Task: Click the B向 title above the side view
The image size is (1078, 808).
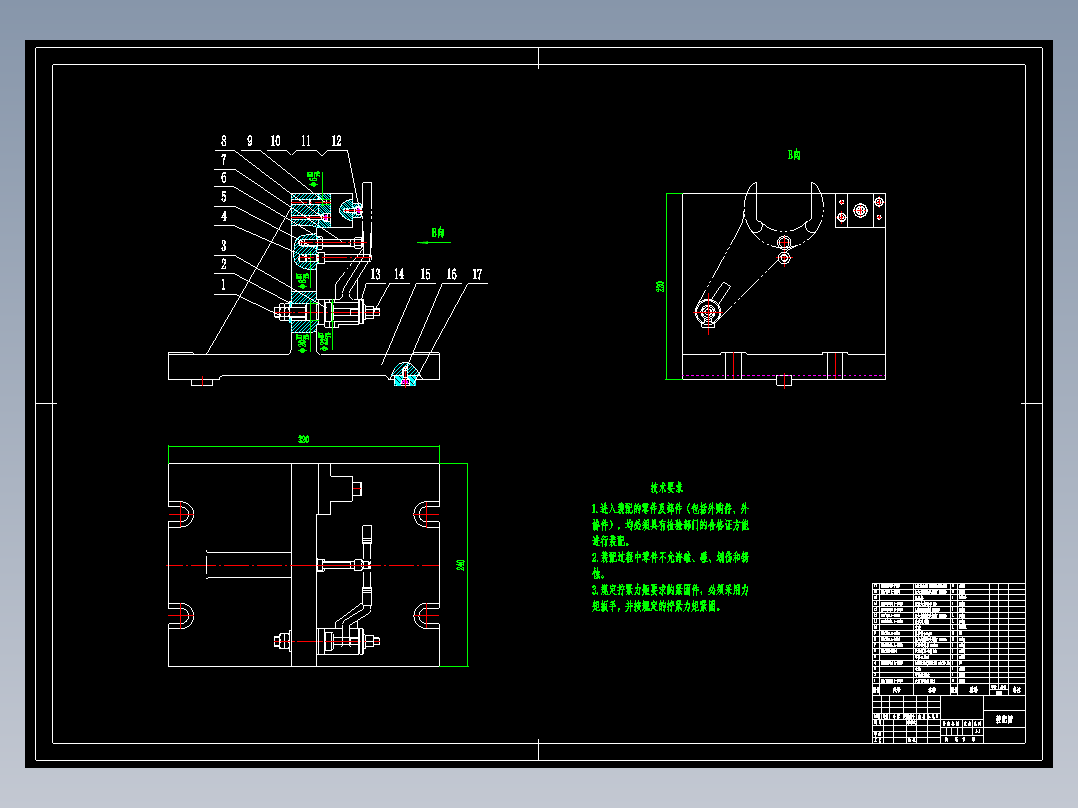Action: tap(794, 155)
